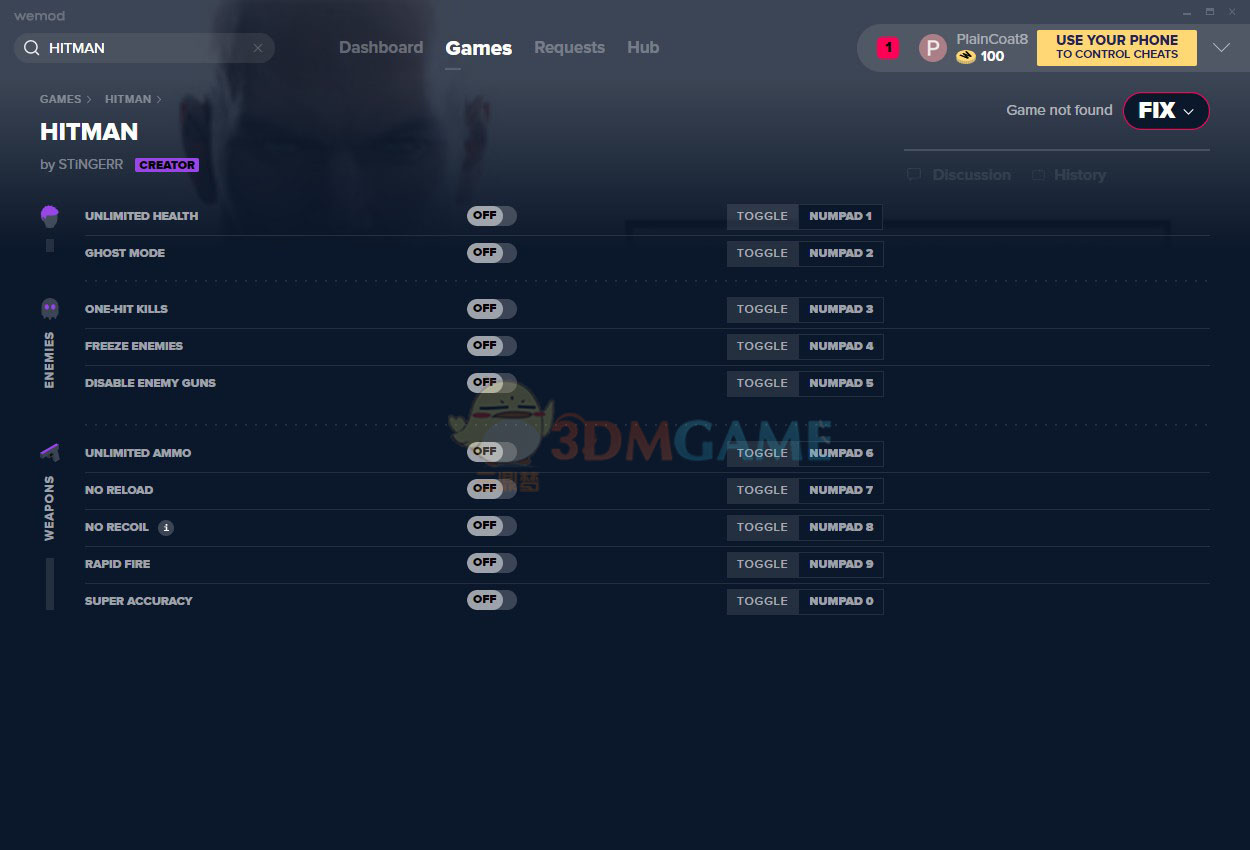
Task: Open the Requests tab
Action: point(569,48)
